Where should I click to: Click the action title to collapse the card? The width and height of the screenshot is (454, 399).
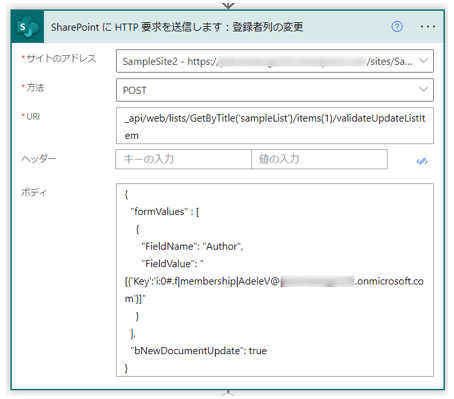click(x=177, y=27)
